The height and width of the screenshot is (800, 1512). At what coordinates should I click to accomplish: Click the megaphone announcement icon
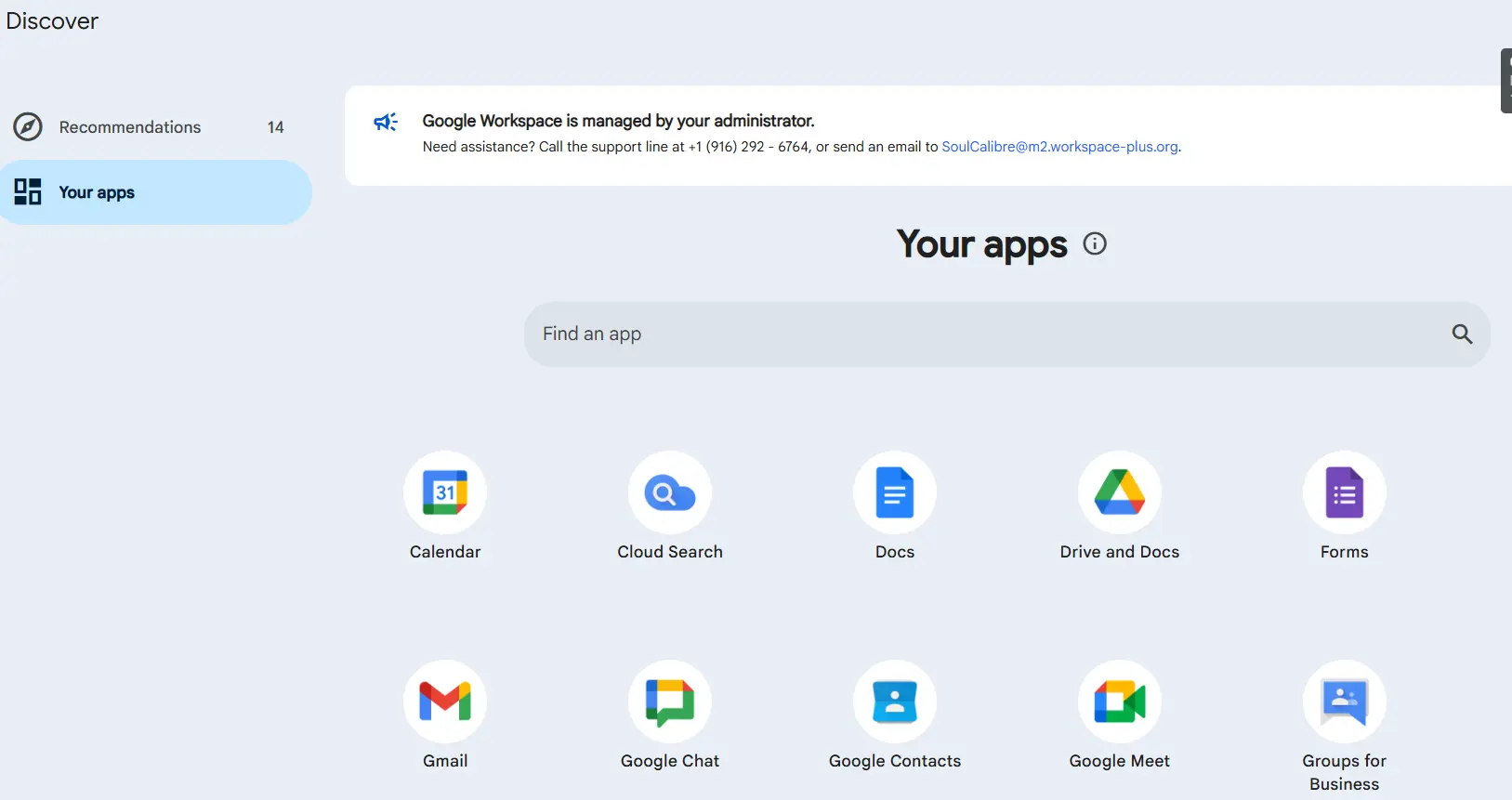tap(386, 122)
